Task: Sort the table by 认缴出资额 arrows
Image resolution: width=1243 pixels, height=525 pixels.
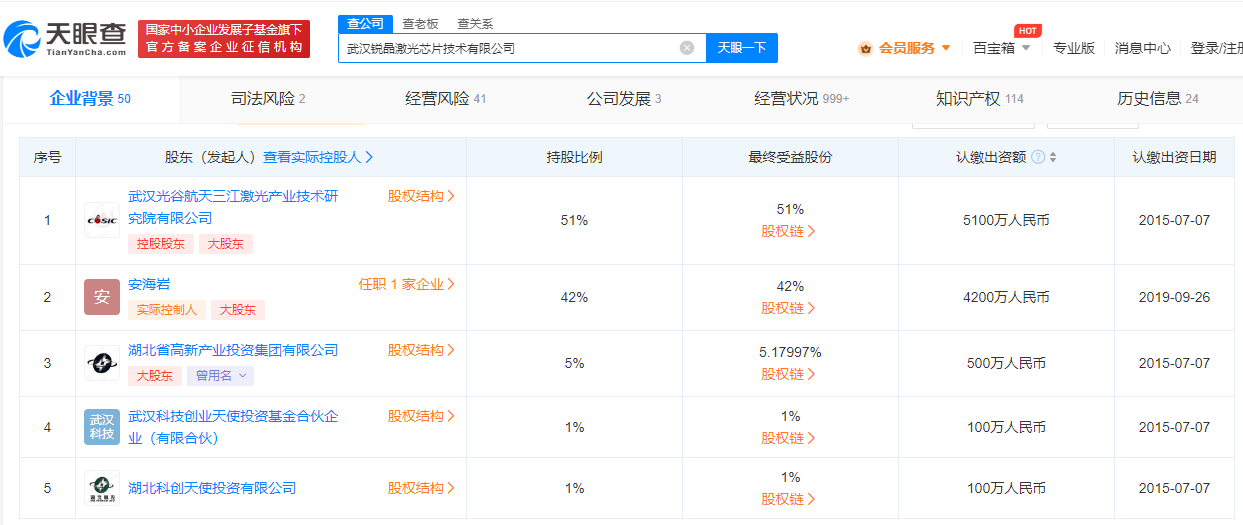Action: pyautogui.click(x=1053, y=157)
